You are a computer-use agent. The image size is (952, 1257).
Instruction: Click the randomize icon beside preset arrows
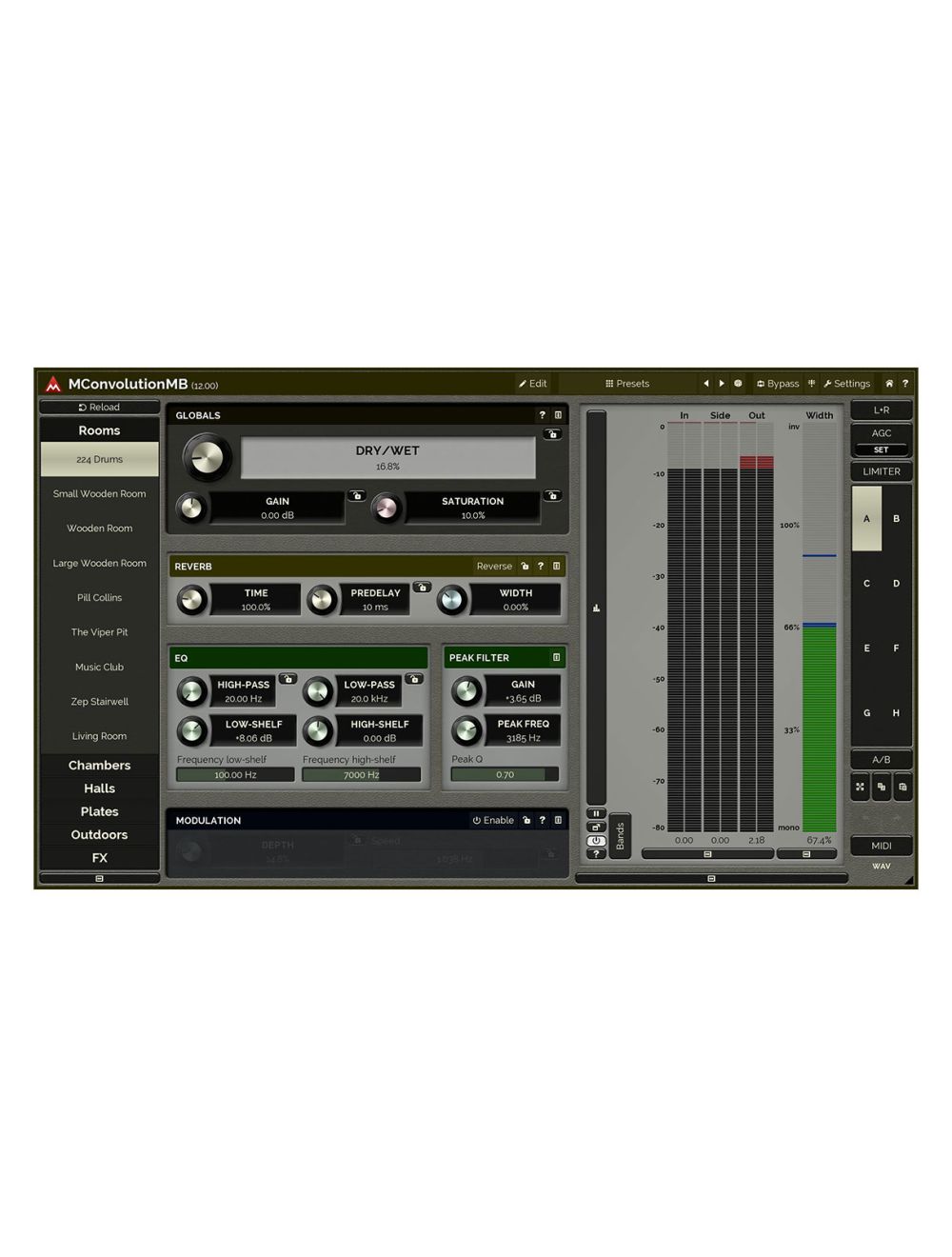tap(737, 384)
